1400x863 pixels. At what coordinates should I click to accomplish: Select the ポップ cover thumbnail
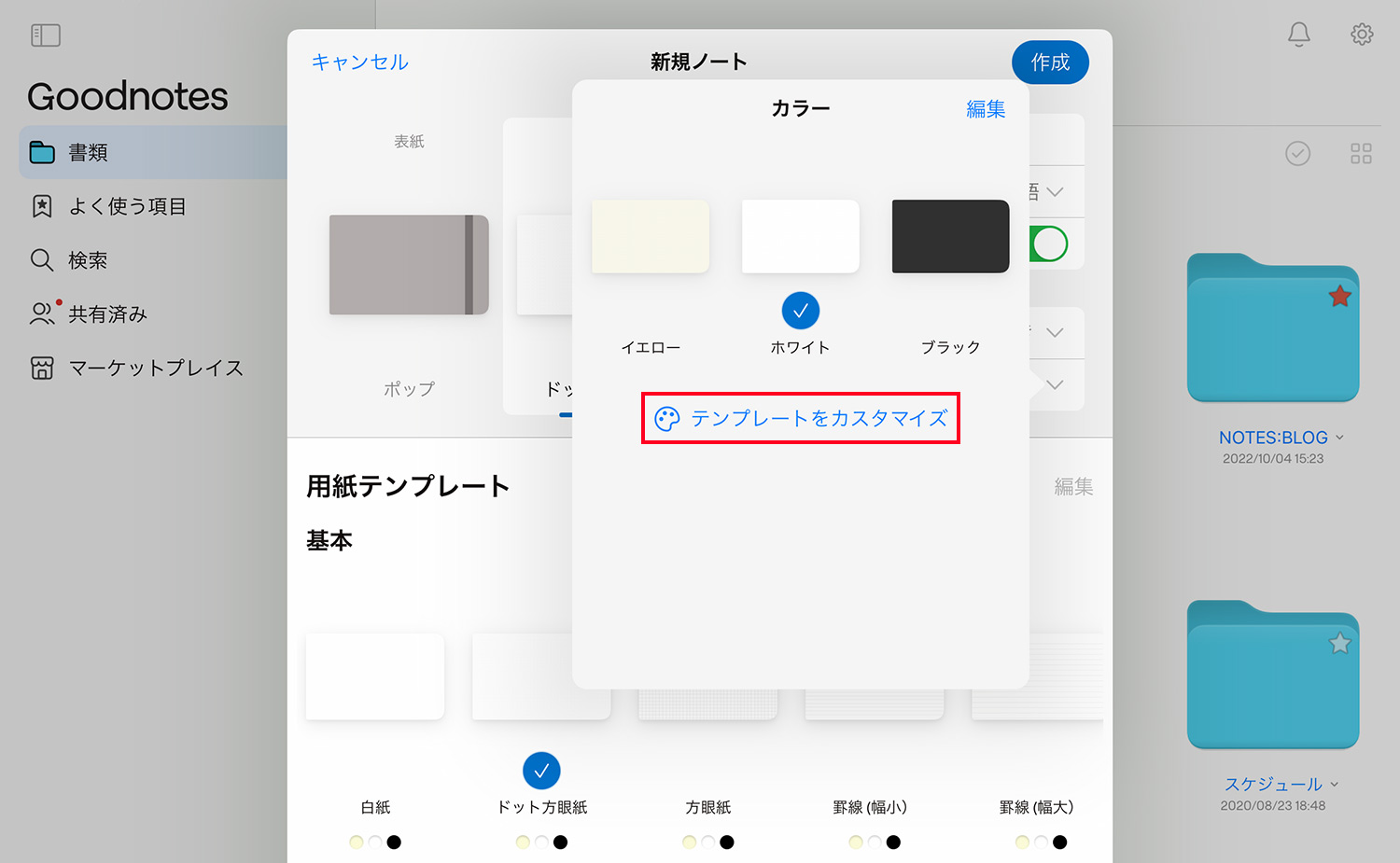click(409, 265)
